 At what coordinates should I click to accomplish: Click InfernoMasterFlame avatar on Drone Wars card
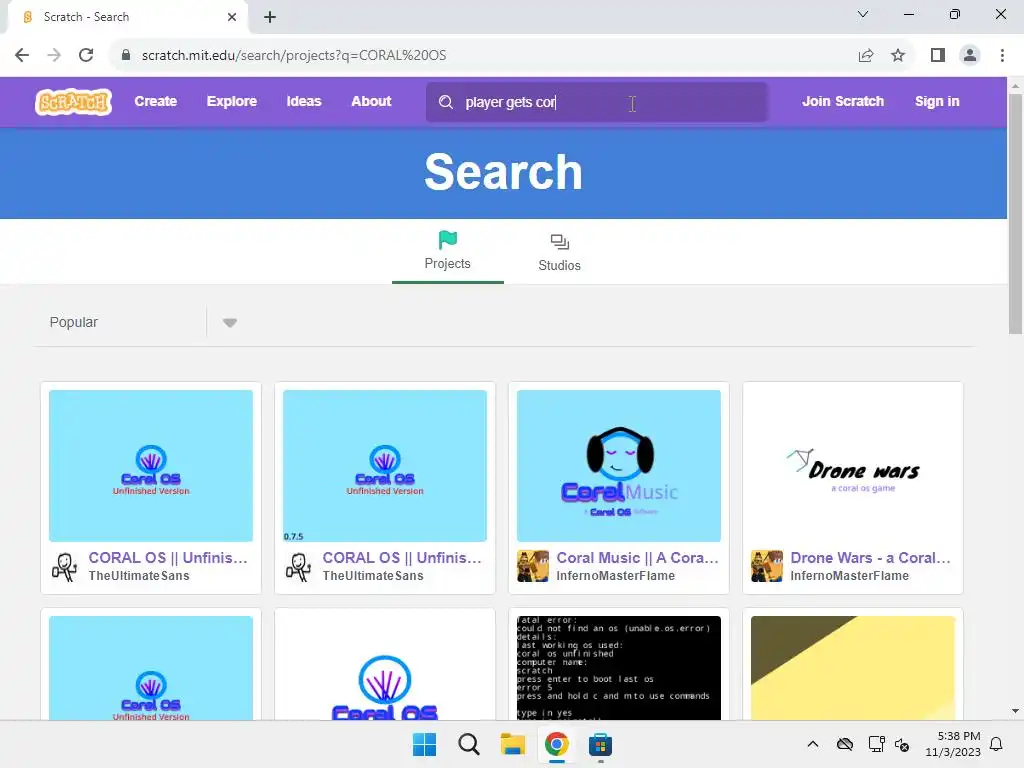tap(767, 566)
